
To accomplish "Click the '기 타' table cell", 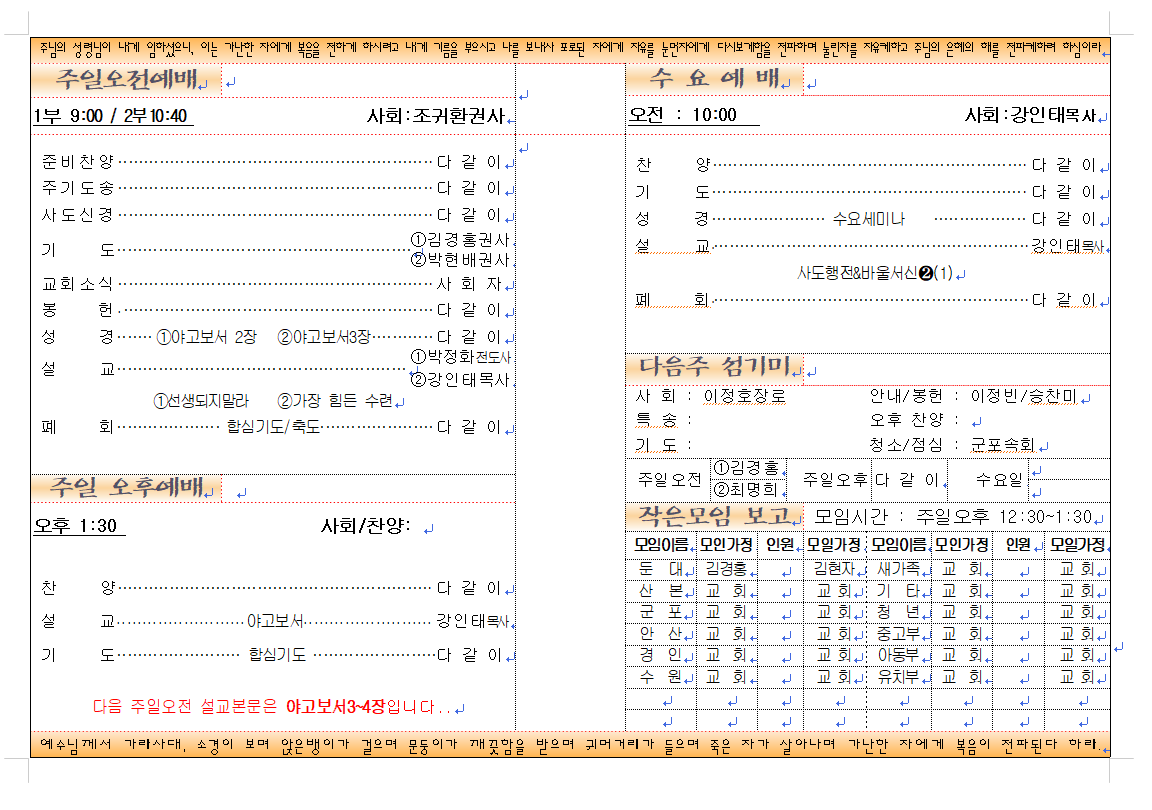I will pyautogui.click(x=899, y=590).
